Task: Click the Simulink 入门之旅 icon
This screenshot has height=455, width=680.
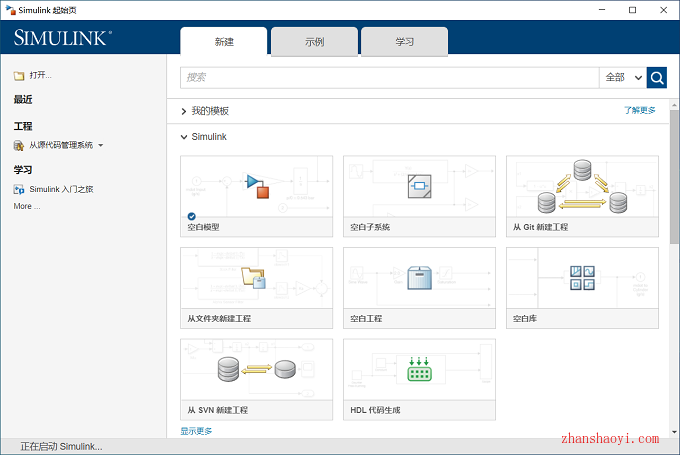Action: tap(19, 190)
